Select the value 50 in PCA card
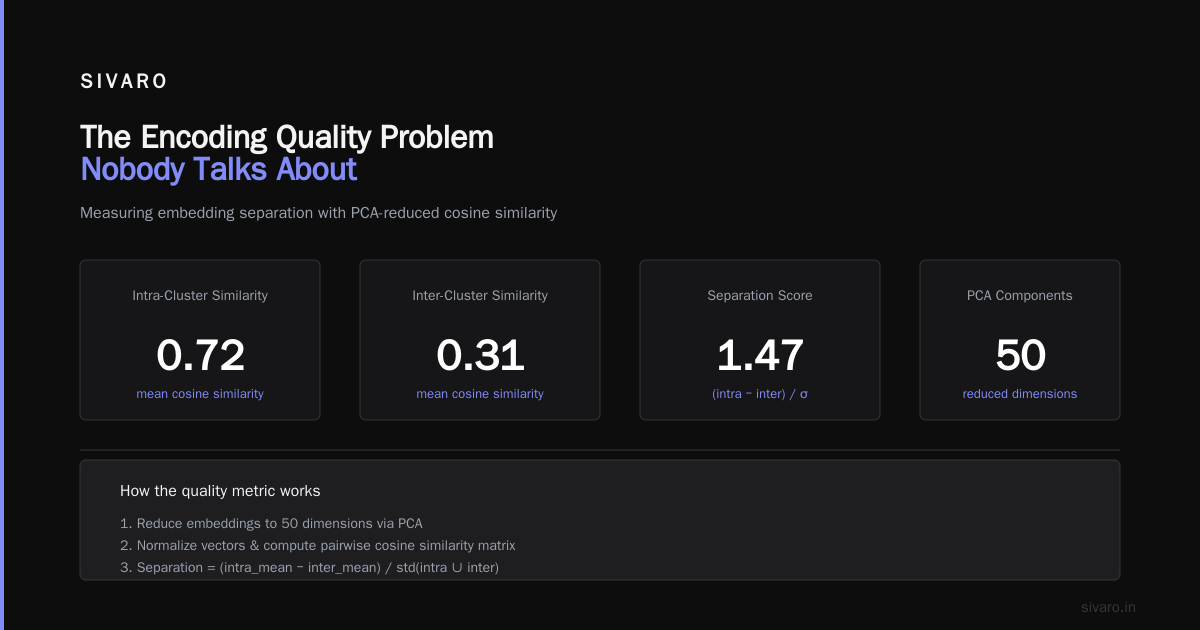 point(1020,356)
